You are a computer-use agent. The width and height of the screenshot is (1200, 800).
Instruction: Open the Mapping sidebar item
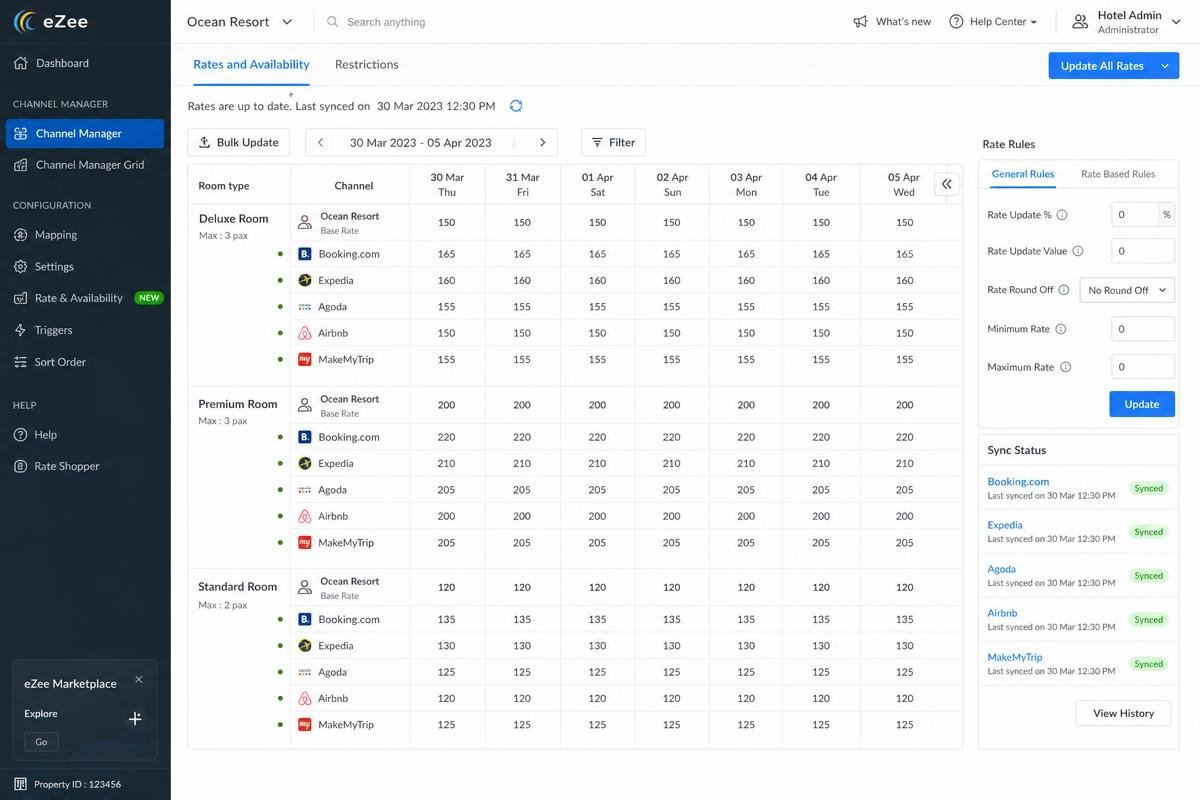point(85,235)
